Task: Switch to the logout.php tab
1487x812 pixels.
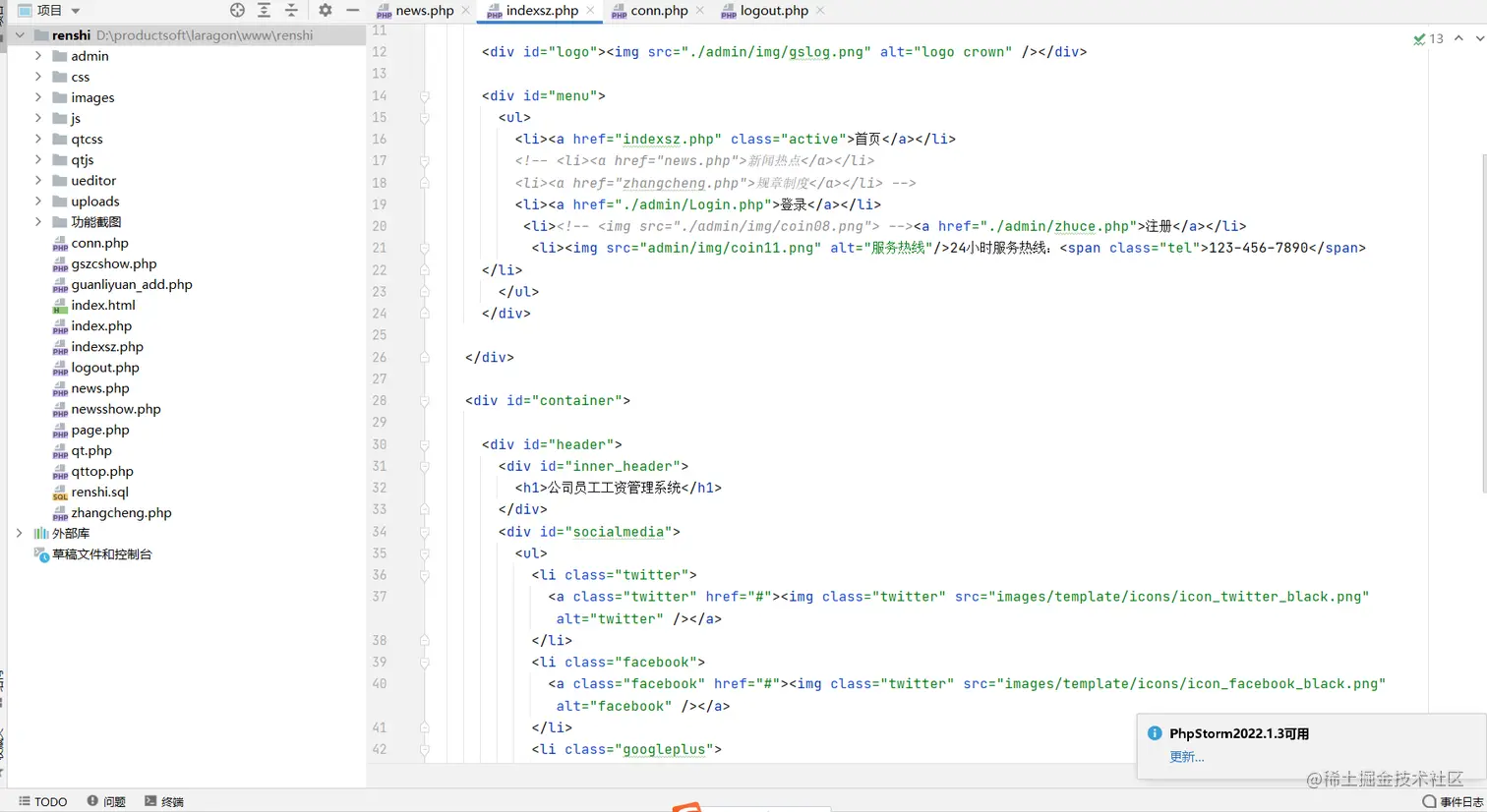Action: point(774,11)
